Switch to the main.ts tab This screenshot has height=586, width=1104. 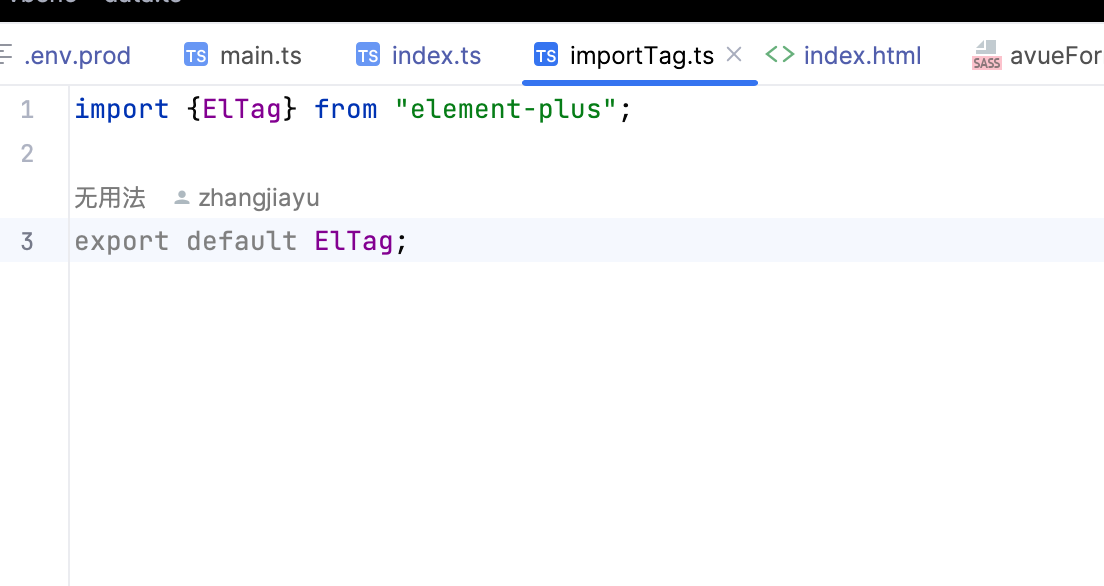[x=260, y=56]
